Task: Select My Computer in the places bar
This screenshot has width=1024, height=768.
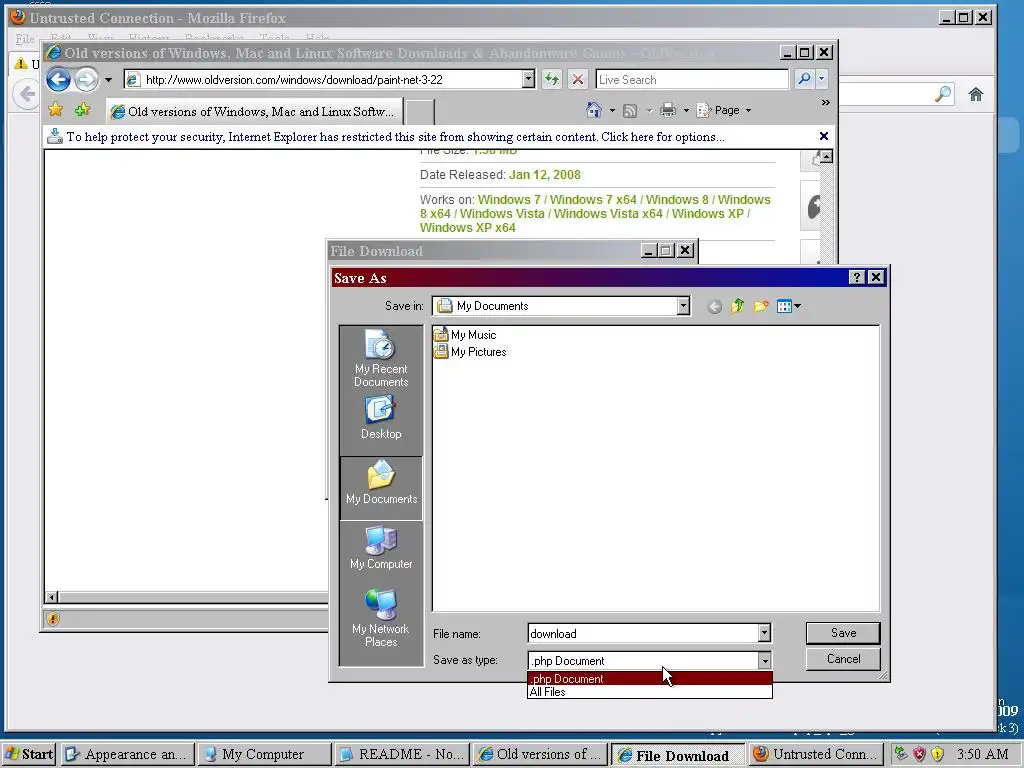Action: point(381,548)
